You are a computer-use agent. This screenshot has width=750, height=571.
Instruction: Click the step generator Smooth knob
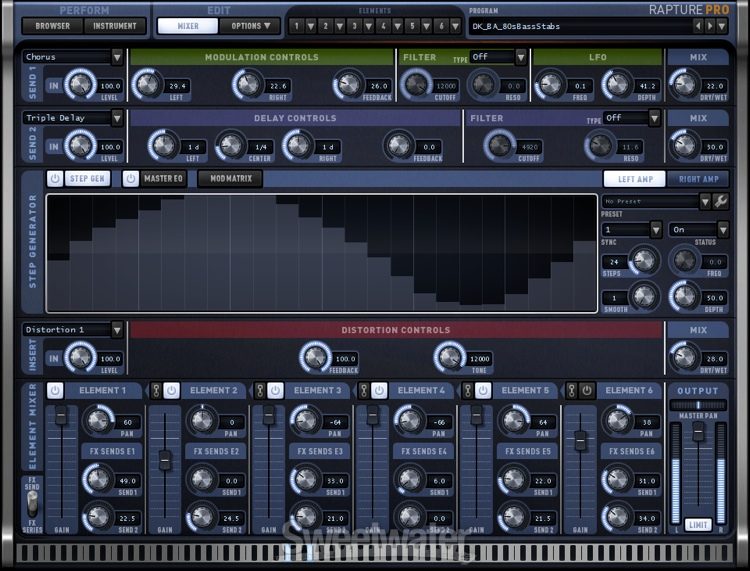pyautogui.click(x=644, y=296)
